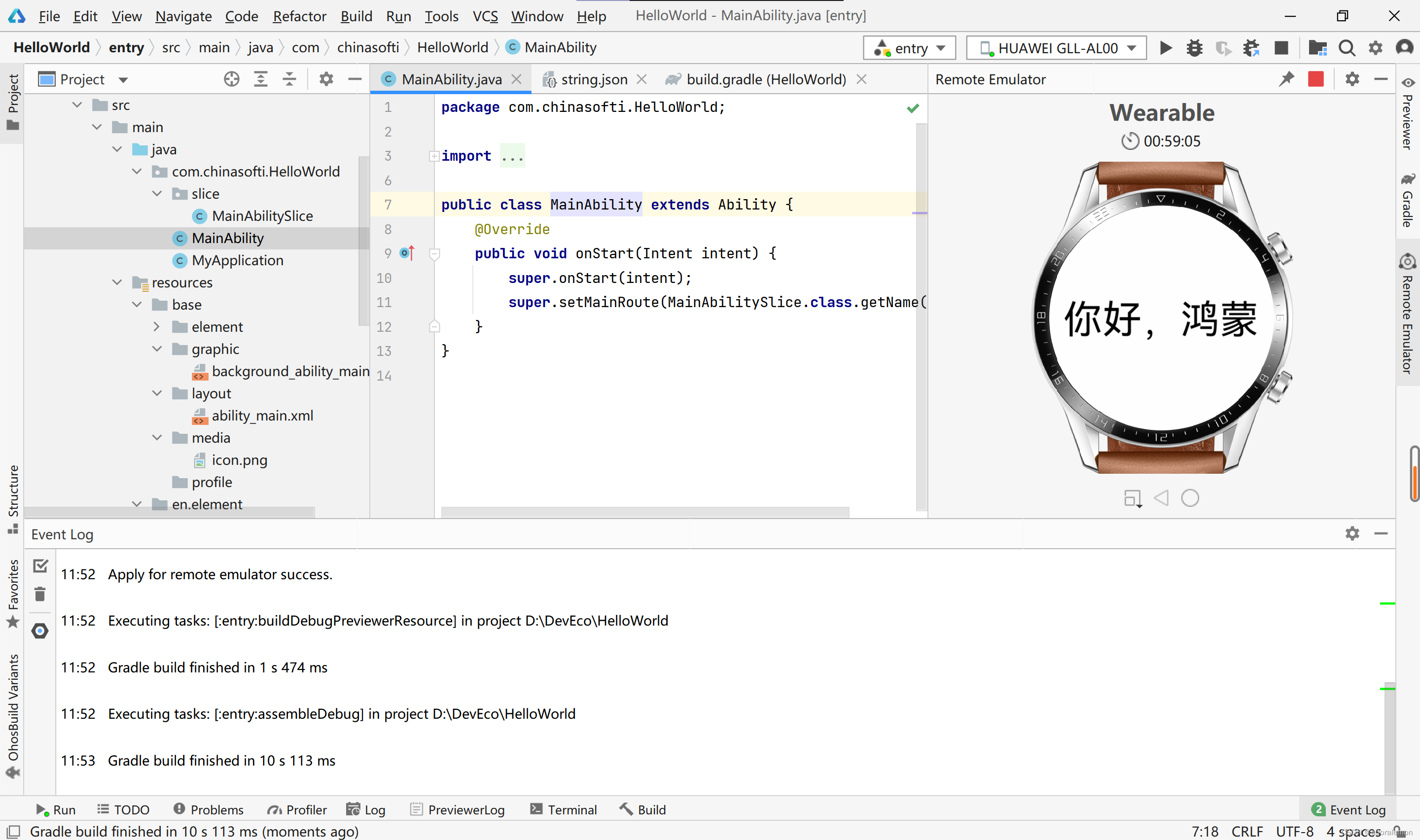Select opened file with the locate target icon
Viewport: 1420px width, 840px height.
231,79
